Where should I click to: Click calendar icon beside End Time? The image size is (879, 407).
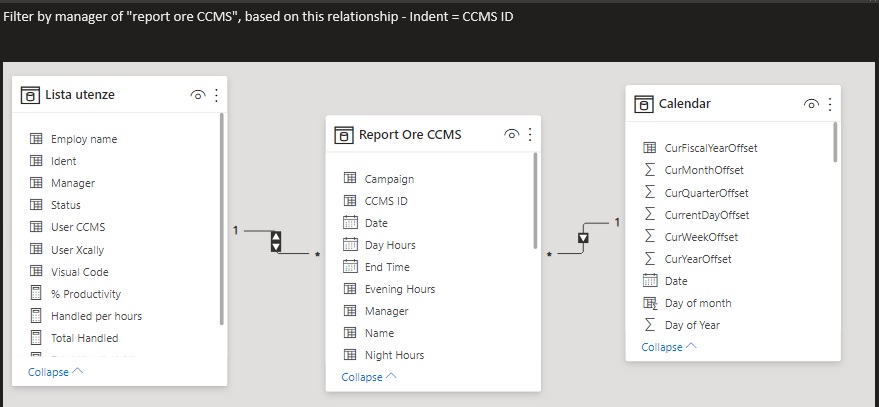(350, 266)
